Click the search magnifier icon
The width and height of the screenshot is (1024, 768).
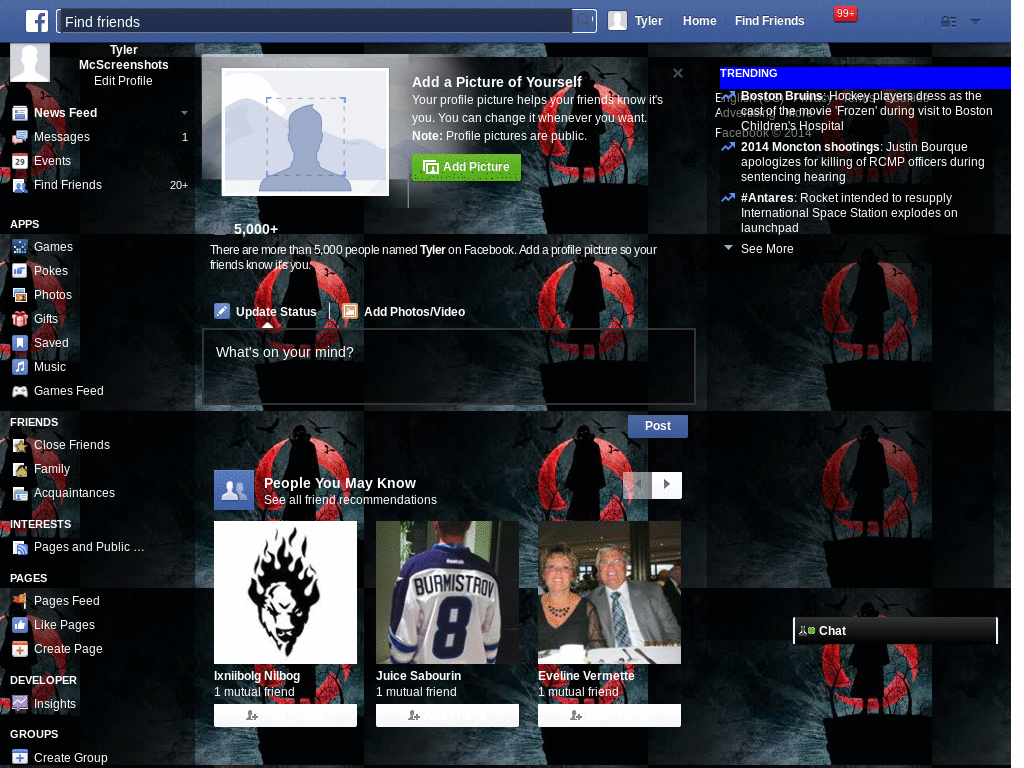tap(584, 21)
